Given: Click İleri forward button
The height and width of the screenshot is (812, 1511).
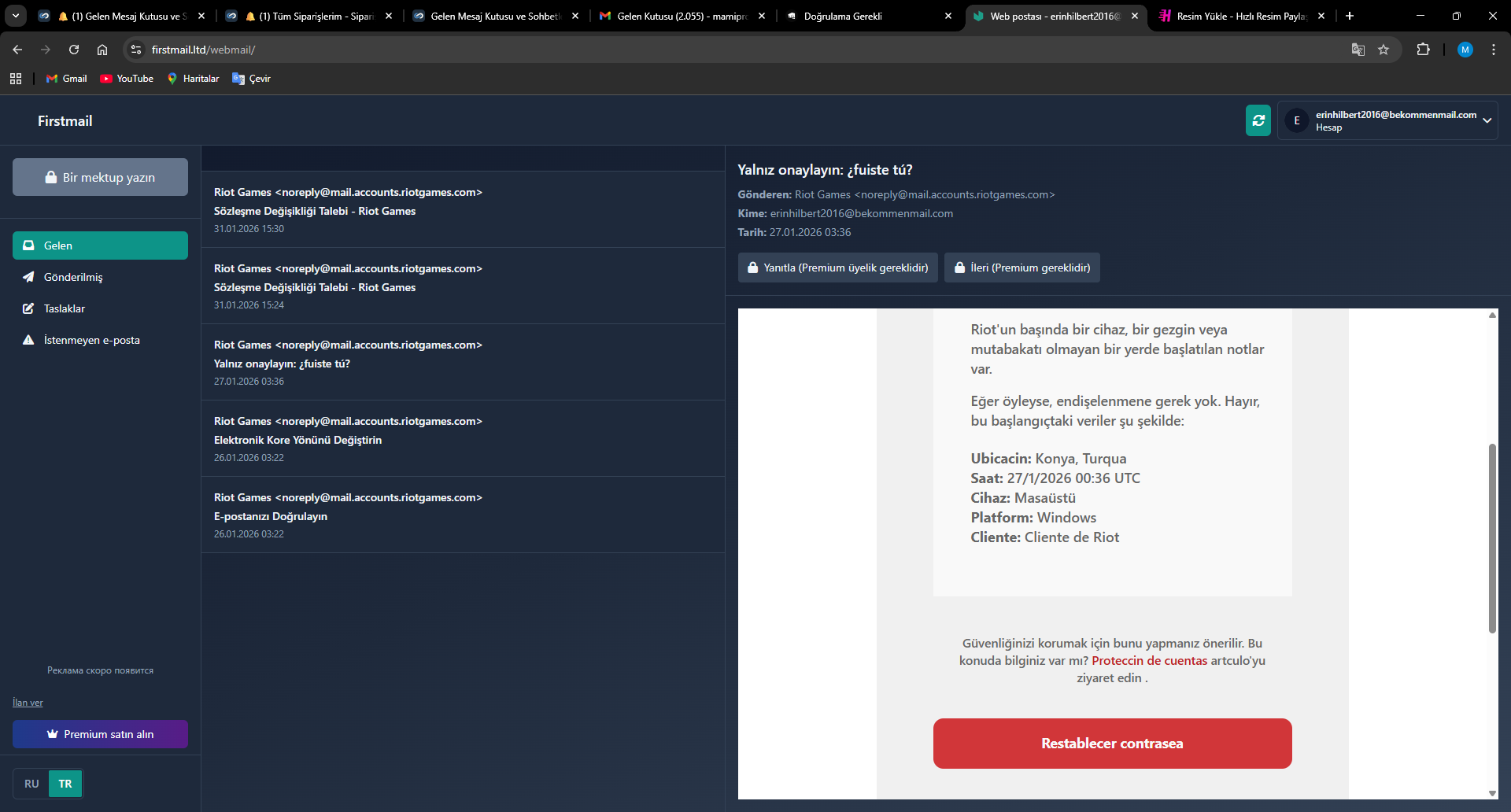Looking at the screenshot, I should pos(1021,268).
